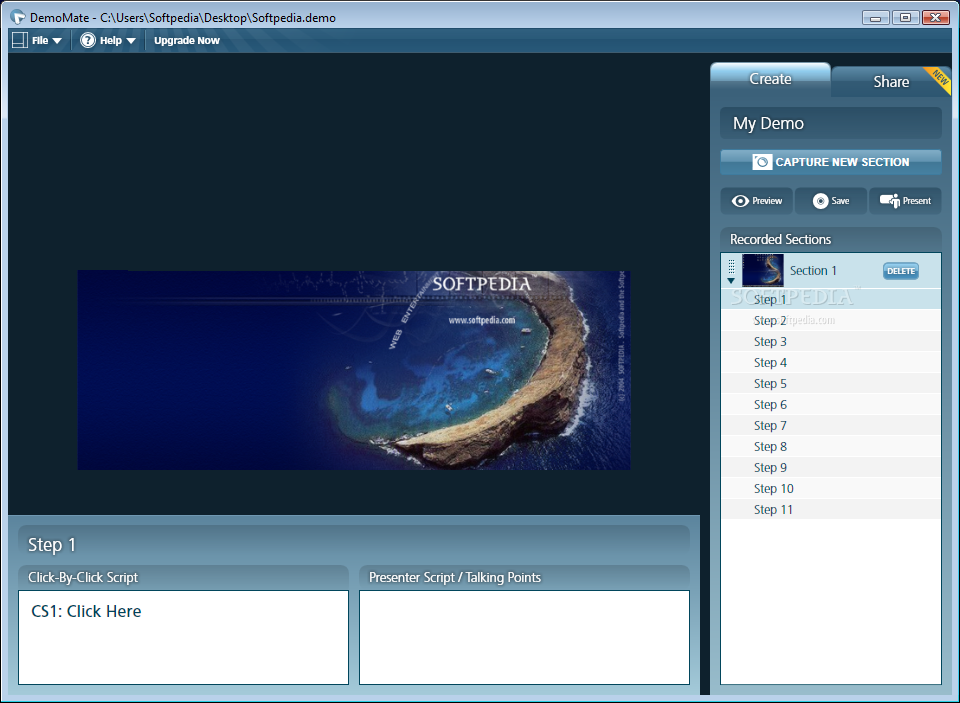This screenshot has width=960, height=703.
Task: Select Step 9 in the list
Action: (x=831, y=467)
